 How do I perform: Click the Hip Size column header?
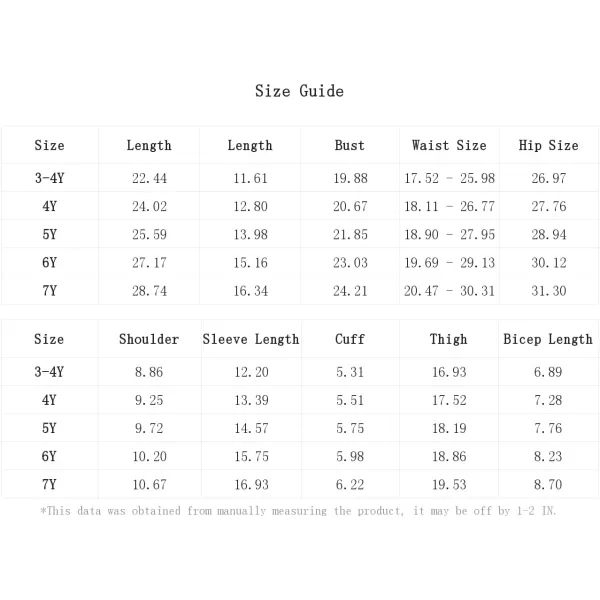pos(548,145)
